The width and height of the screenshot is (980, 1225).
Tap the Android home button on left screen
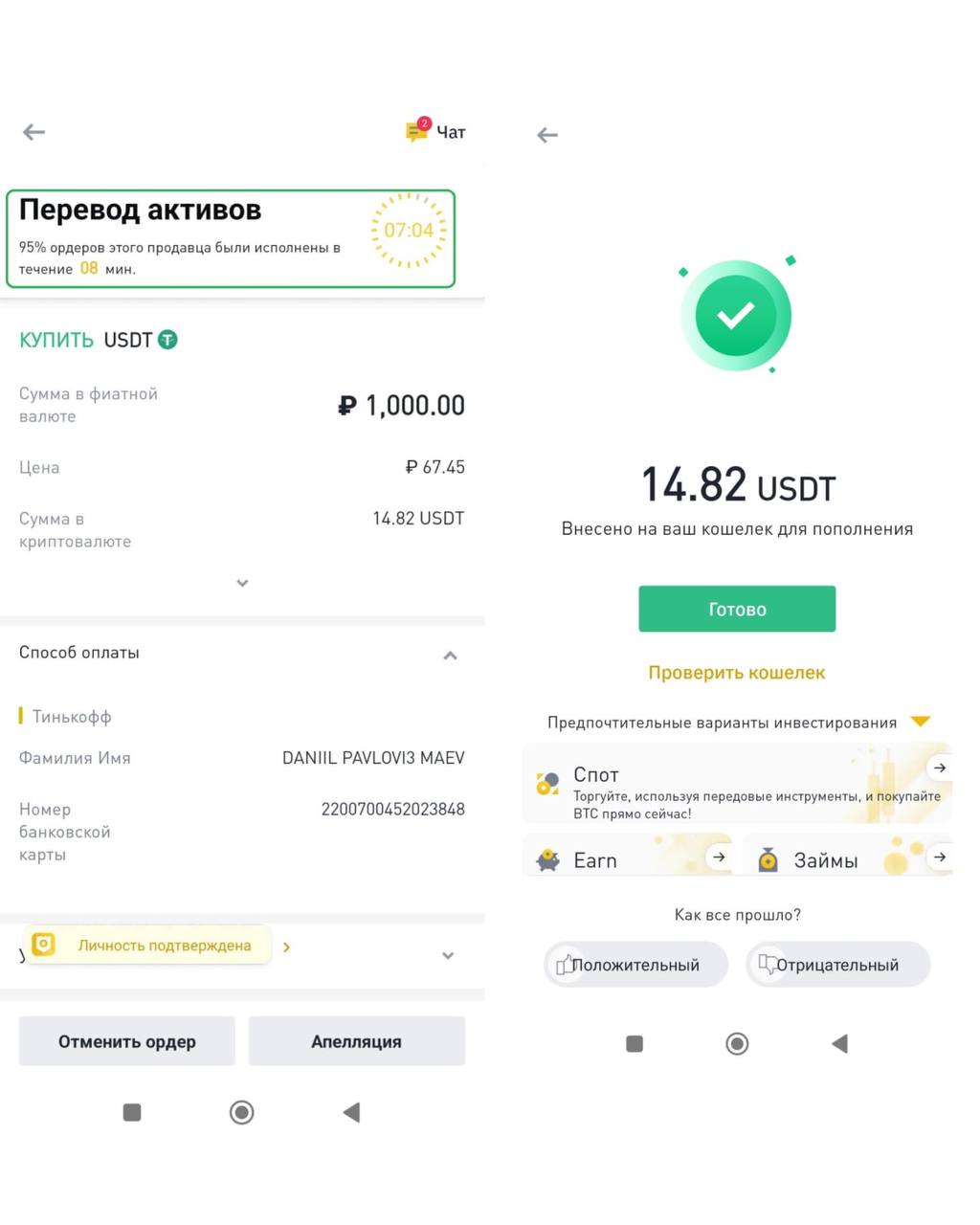click(x=242, y=1112)
